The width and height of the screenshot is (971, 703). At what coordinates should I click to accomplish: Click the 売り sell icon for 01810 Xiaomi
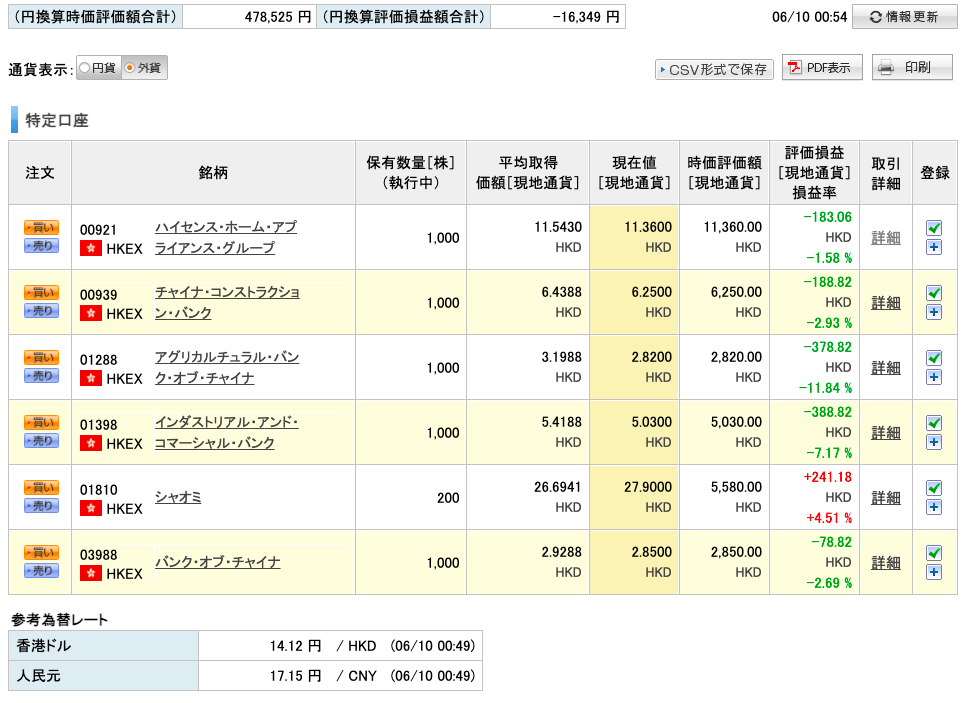(41, 506)
